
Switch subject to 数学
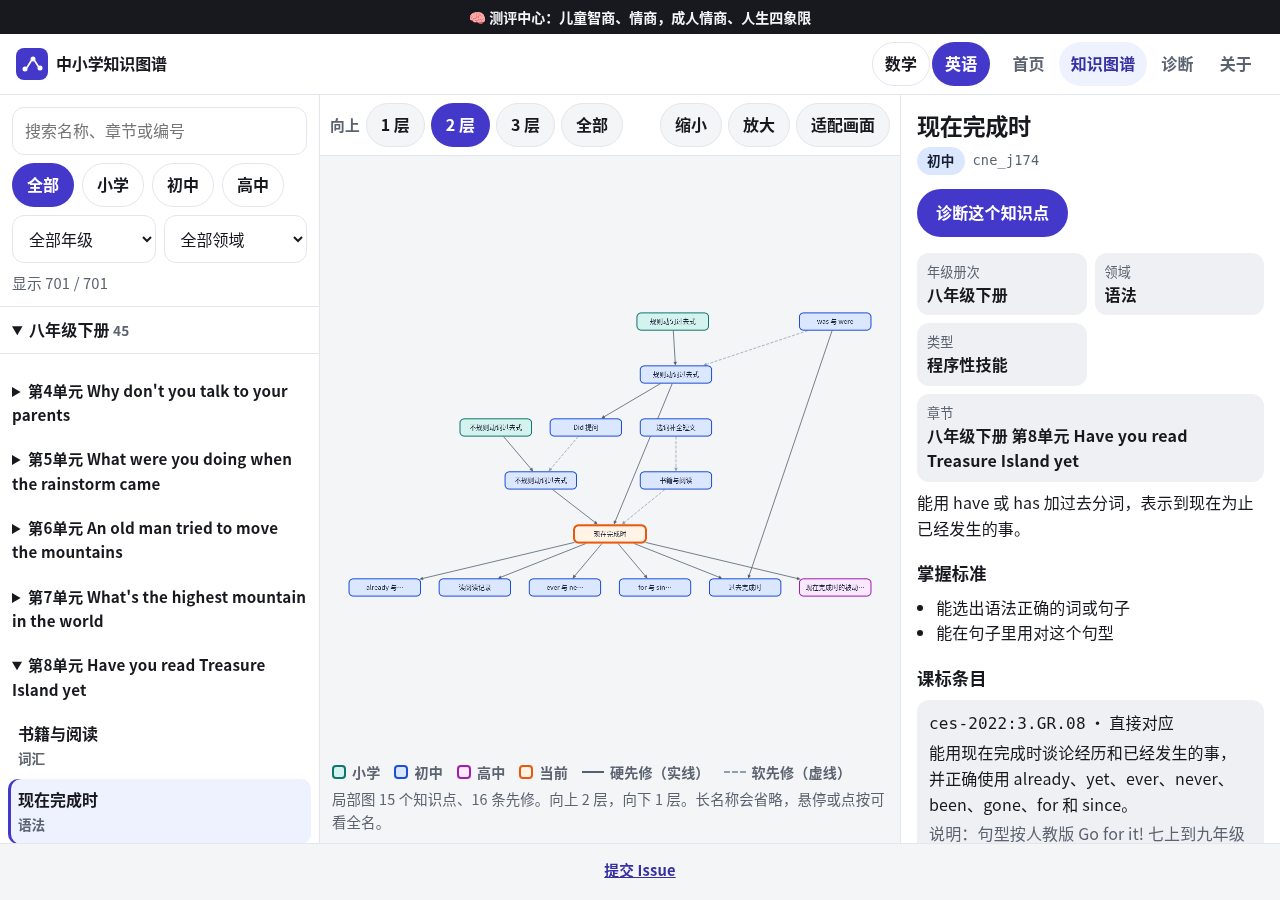[901, 64]
